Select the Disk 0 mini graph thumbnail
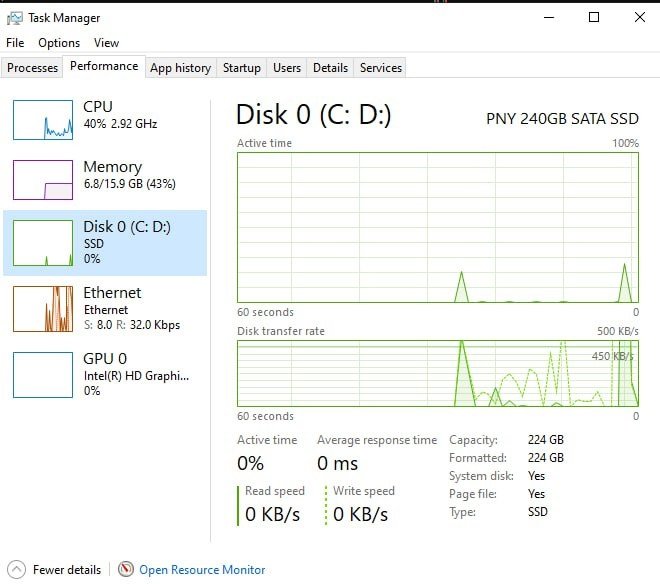The width and height of the screenshot is (660, 587). 43,243
